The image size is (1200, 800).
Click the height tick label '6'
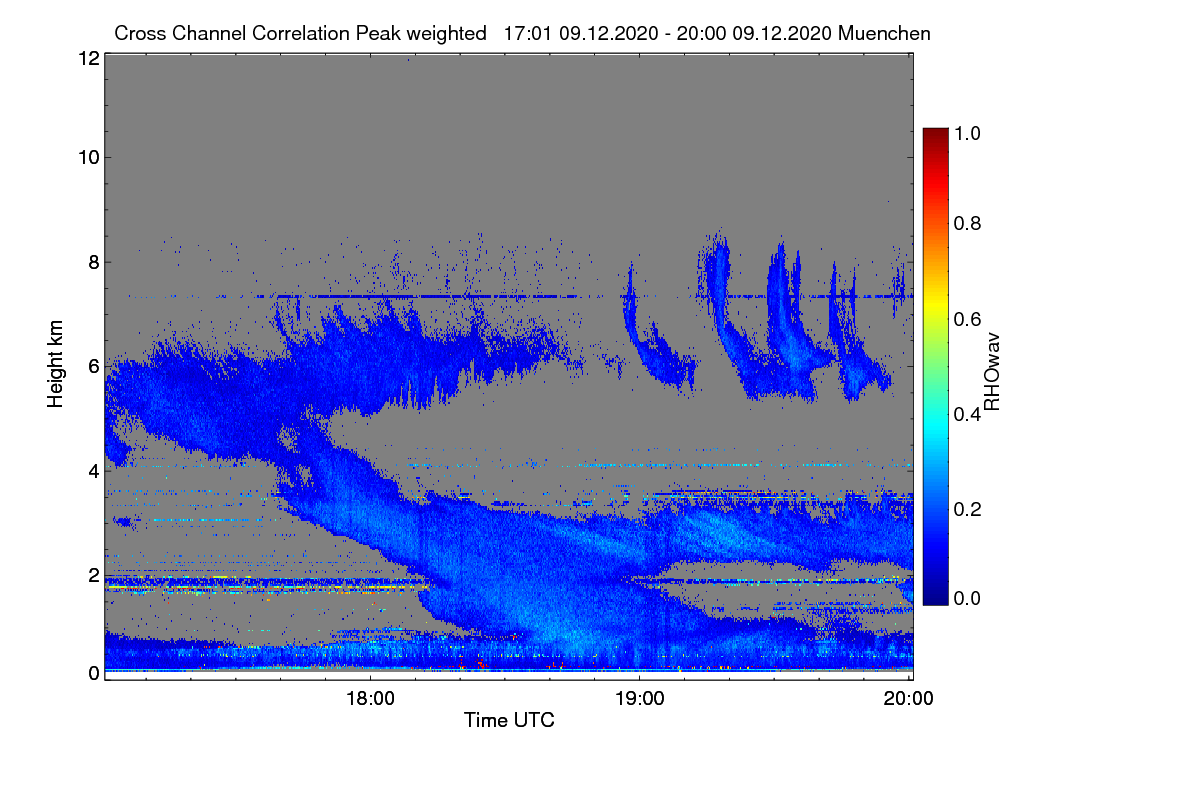pyautogui.click(x=93, y=366)
